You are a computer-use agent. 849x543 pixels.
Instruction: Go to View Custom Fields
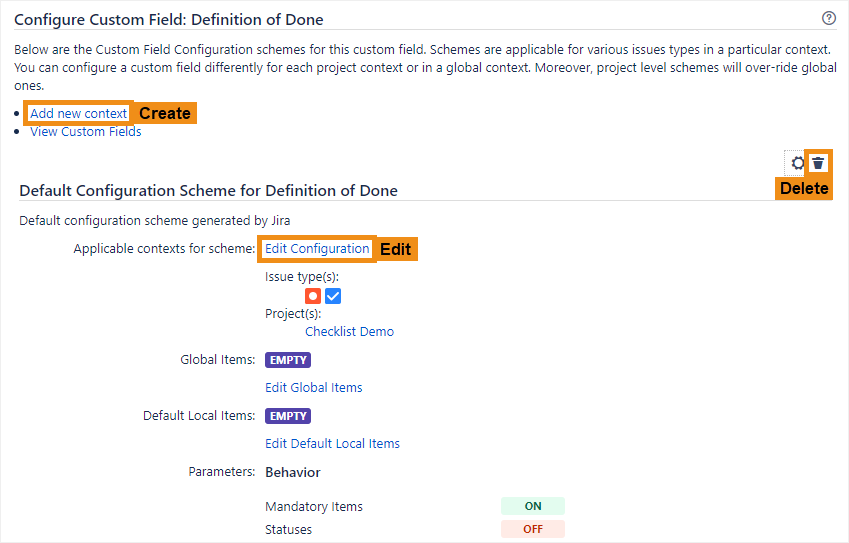pos(86,132)
